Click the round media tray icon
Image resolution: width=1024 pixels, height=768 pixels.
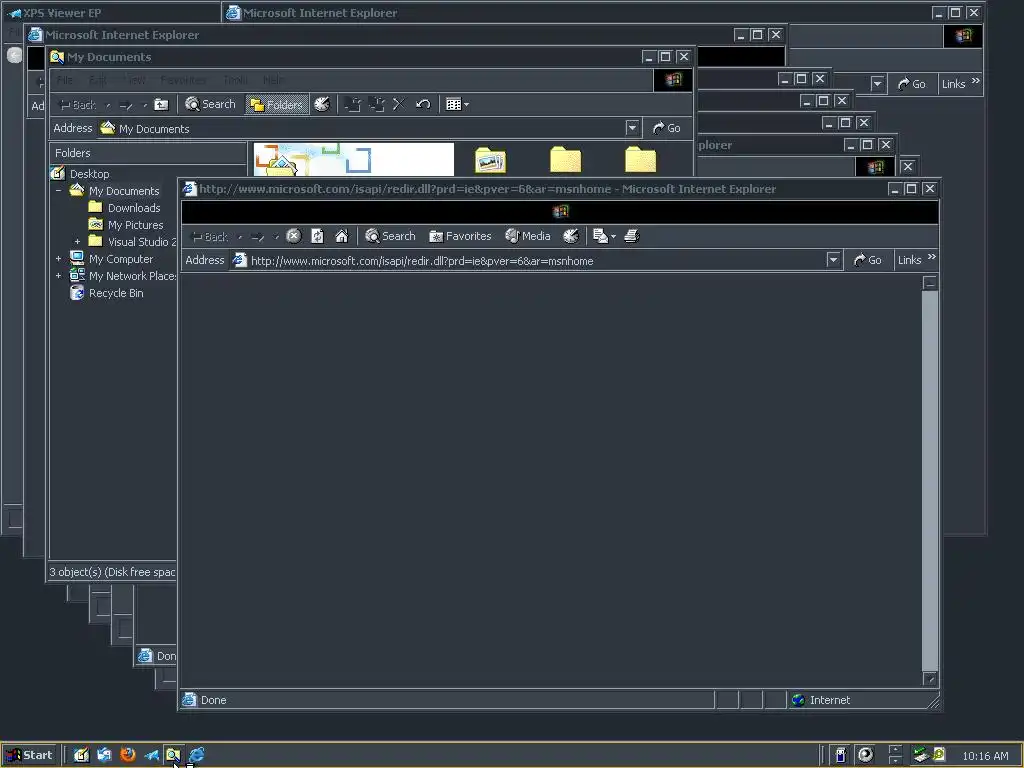(x=865, y=755)
